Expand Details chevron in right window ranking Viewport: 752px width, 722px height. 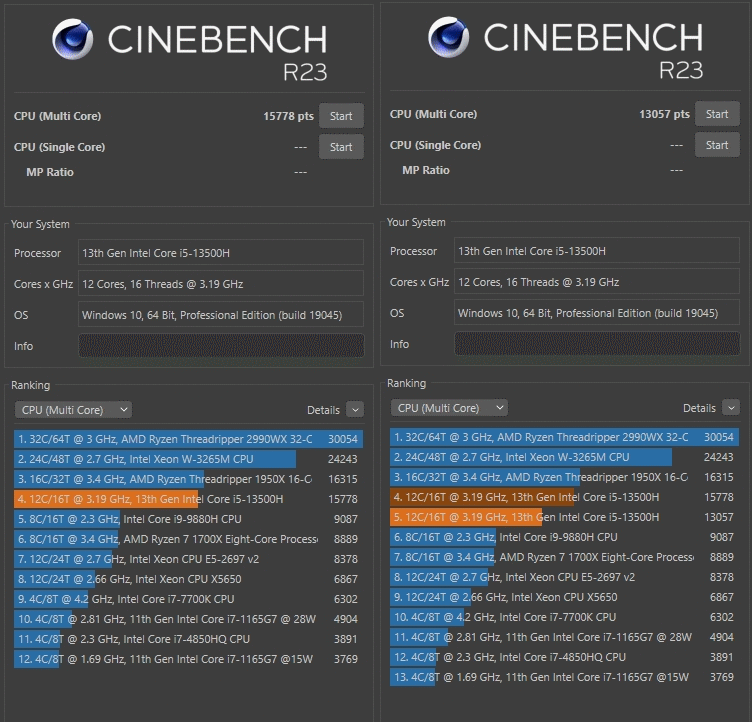coord(731,408)
